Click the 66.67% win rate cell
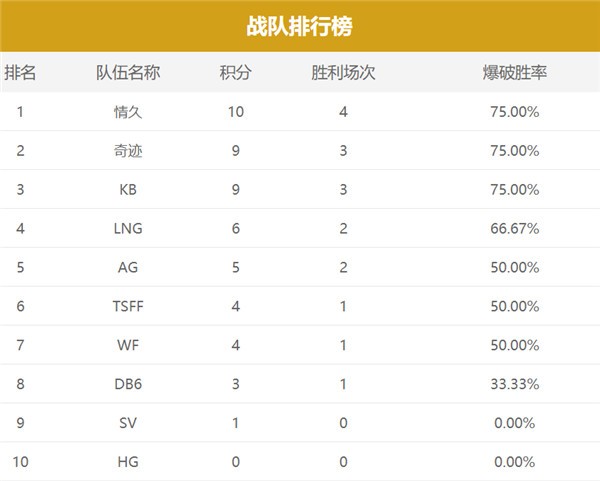 tap(518, 229)
